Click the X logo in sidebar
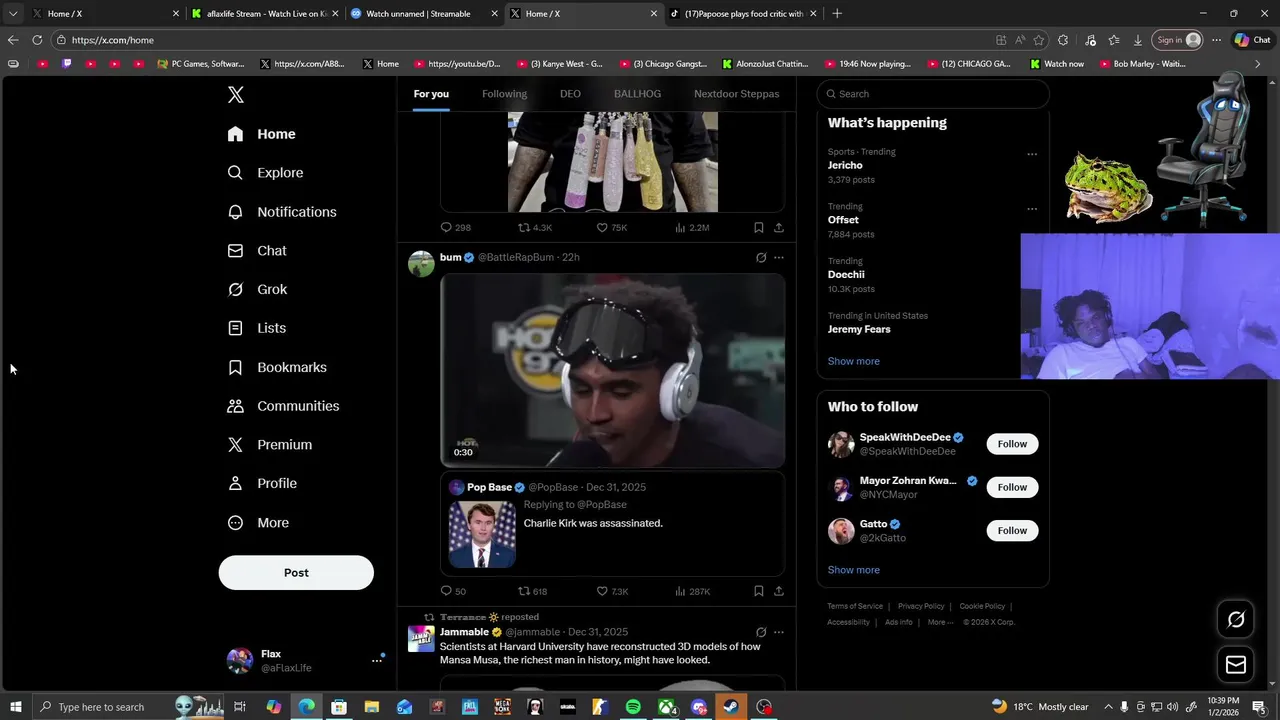The image size is (1280, 720). pos(236,95)
